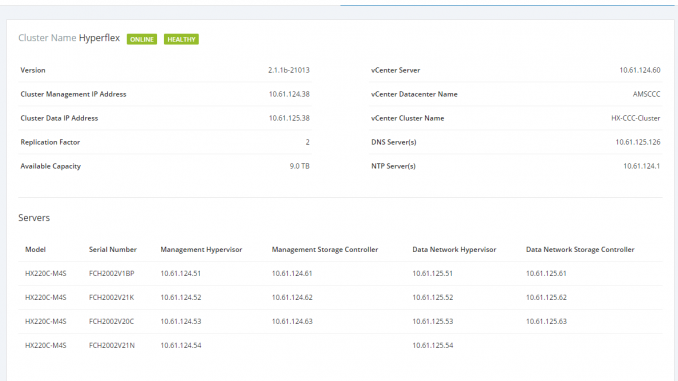The image size is (678, 381).
Task: Select vCenter cluster name HX-CCC-Cluster
Action: coord(636,118)
